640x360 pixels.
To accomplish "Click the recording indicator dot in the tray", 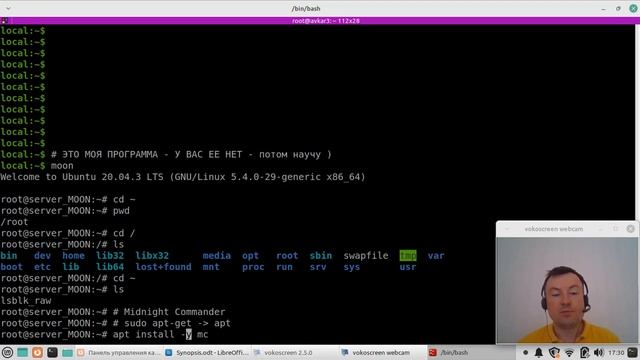I will 525,352.
